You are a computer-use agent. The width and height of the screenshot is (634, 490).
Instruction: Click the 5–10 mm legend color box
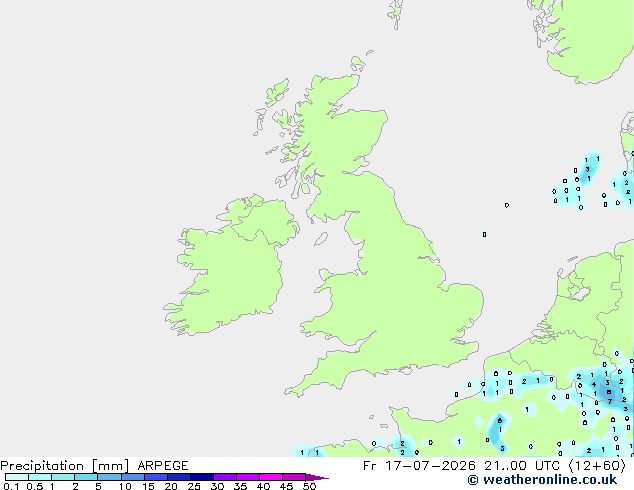(x=109, y=477)
